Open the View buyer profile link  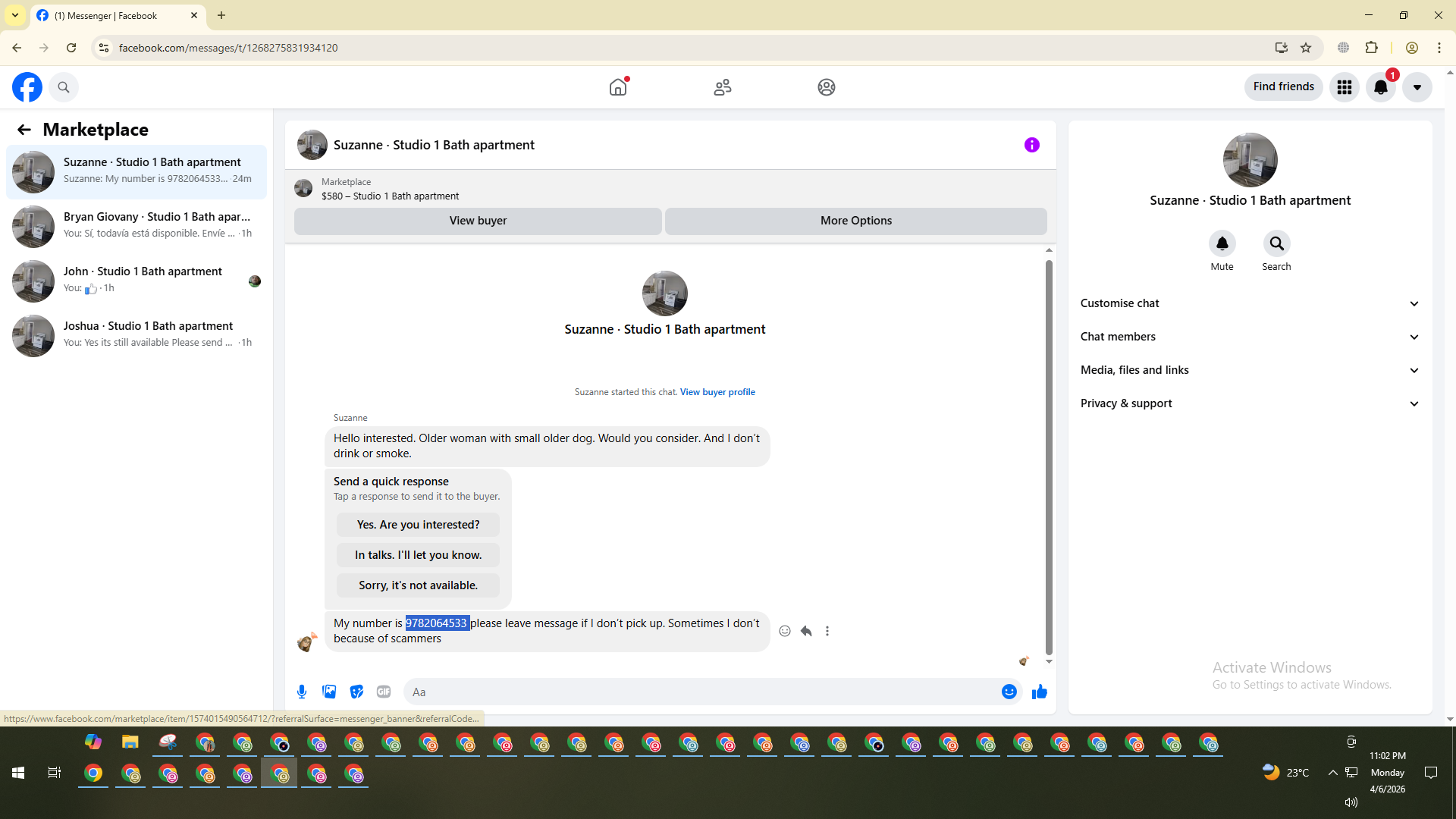[717, 392]
